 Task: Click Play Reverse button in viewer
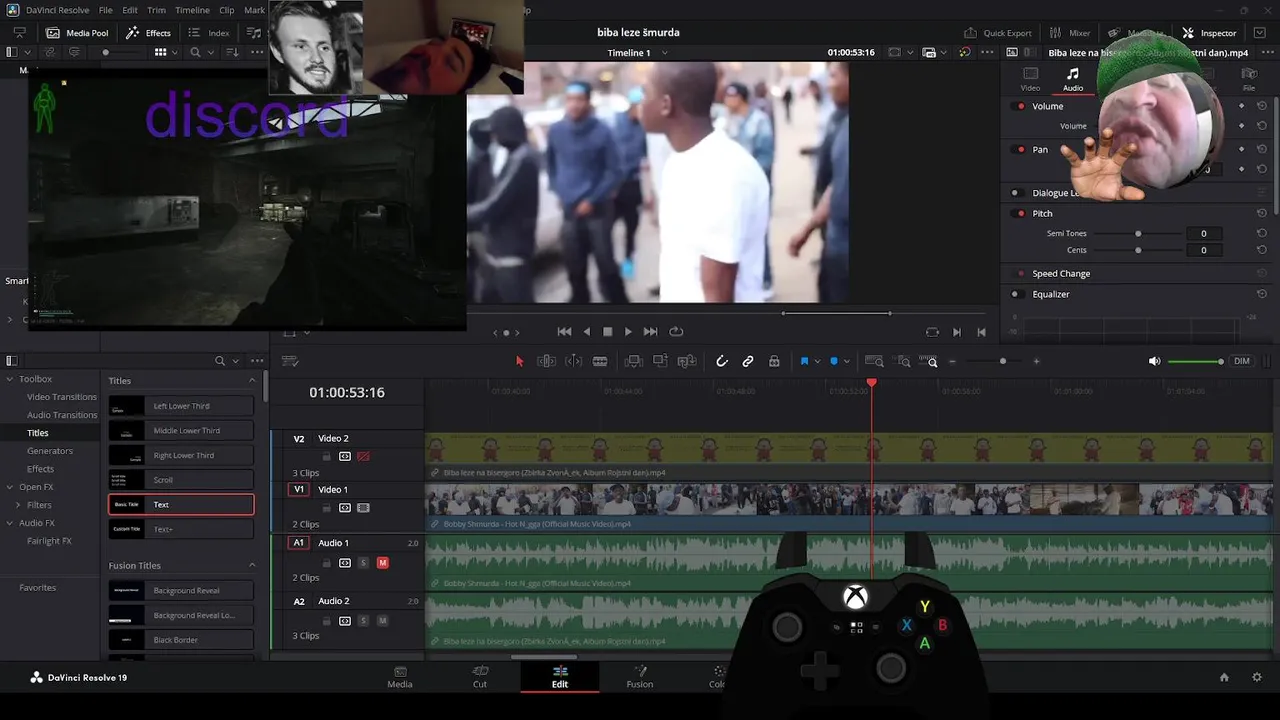pos(586,332)
